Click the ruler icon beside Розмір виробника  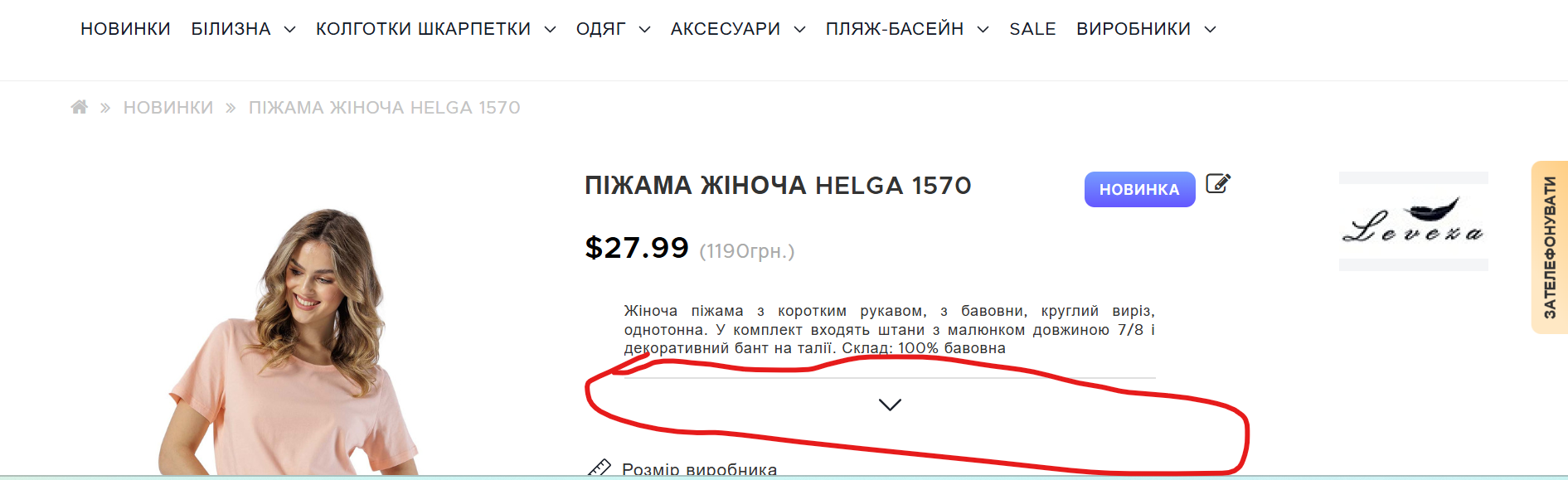599,469
